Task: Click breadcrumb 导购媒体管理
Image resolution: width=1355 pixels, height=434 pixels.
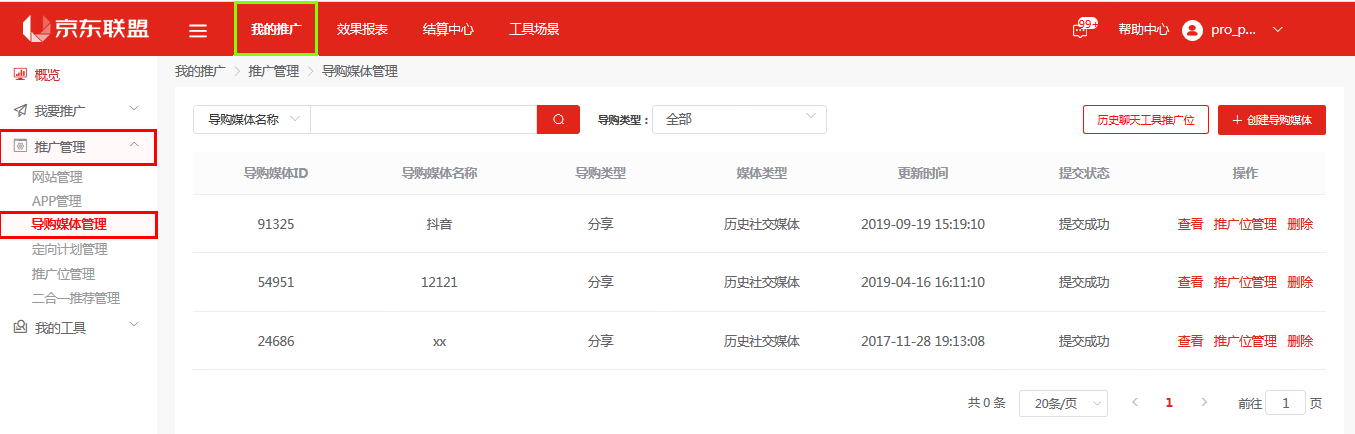Action: (360, 71)
